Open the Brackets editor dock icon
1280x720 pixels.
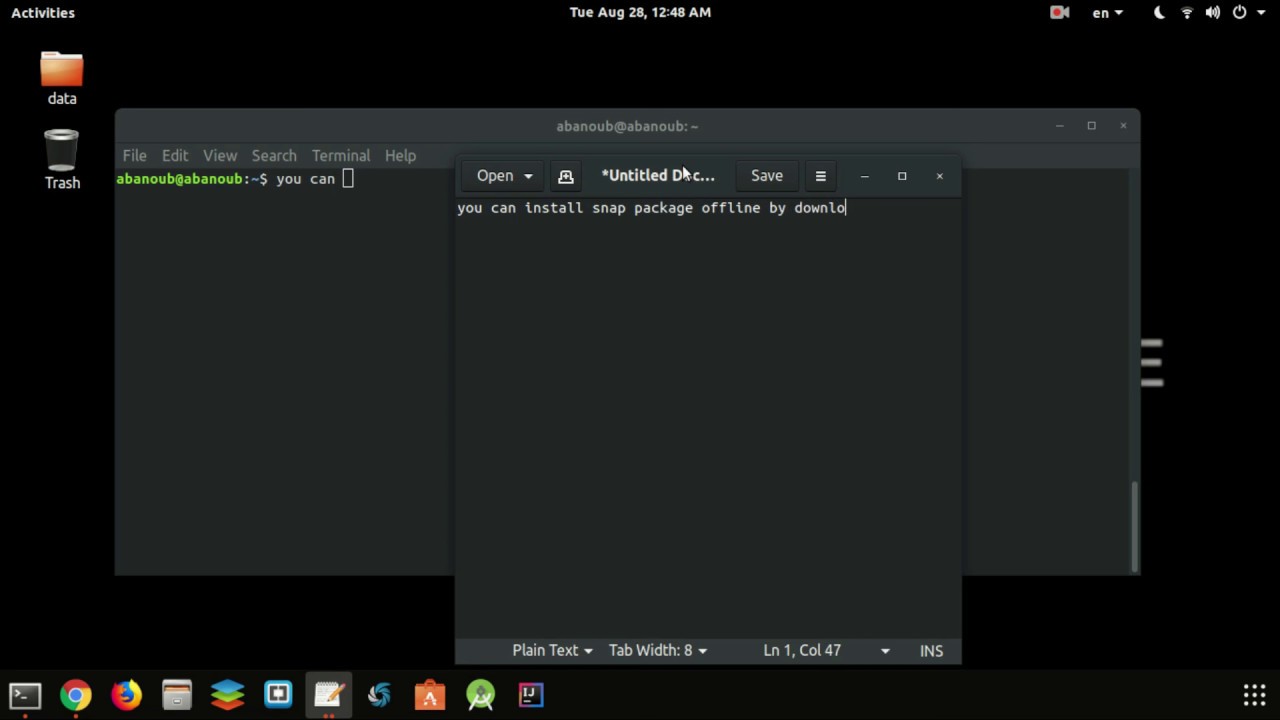point(278,695)
